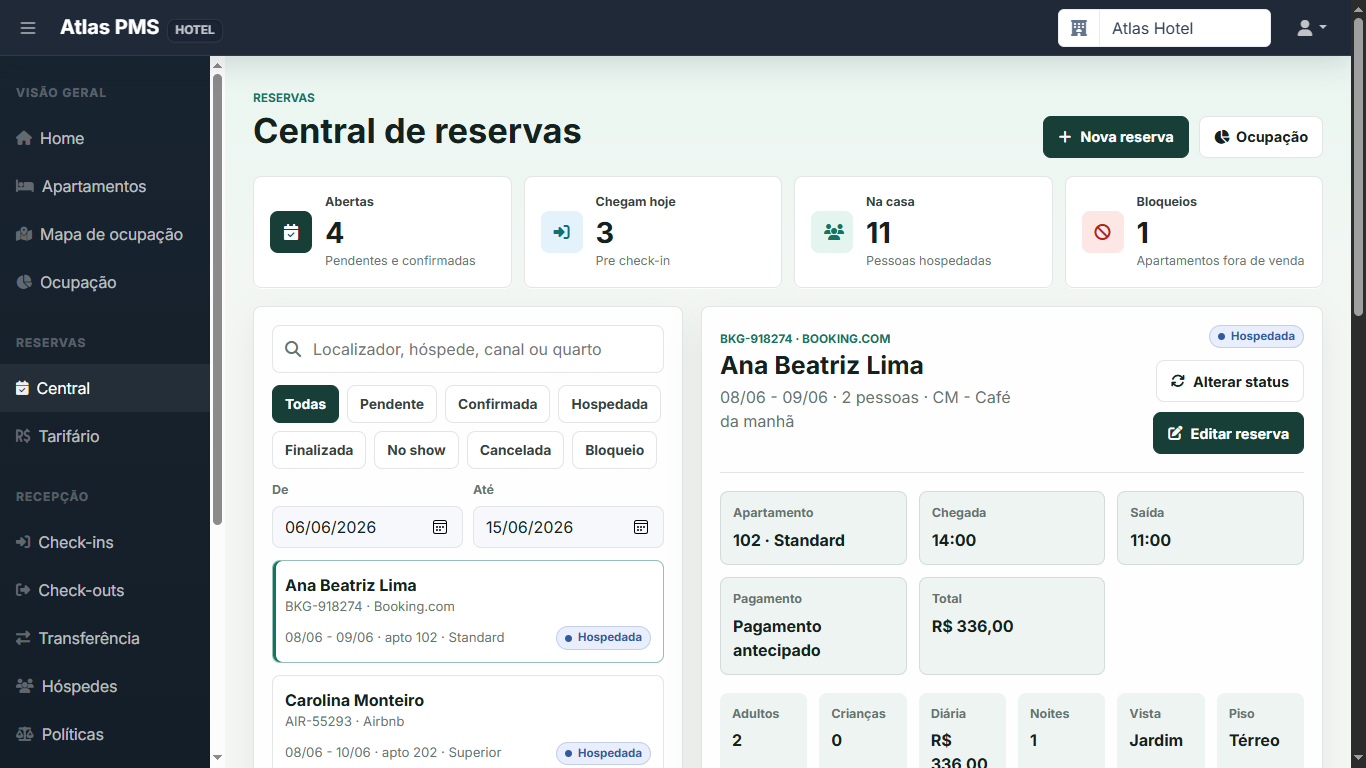1366x768 pixels.
Task: Select the Ana Beatriz Lima reservation card
Action: [468, 611]
